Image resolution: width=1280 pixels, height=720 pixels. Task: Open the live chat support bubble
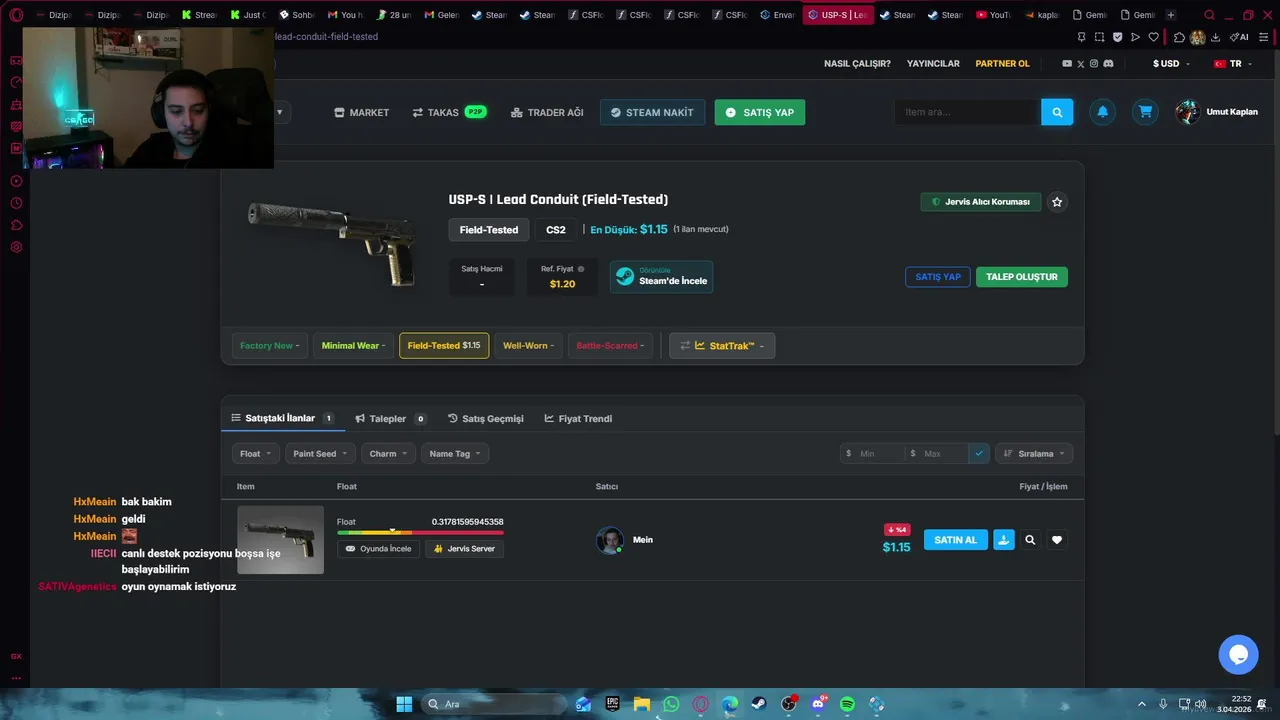[x=1238, y=655]
